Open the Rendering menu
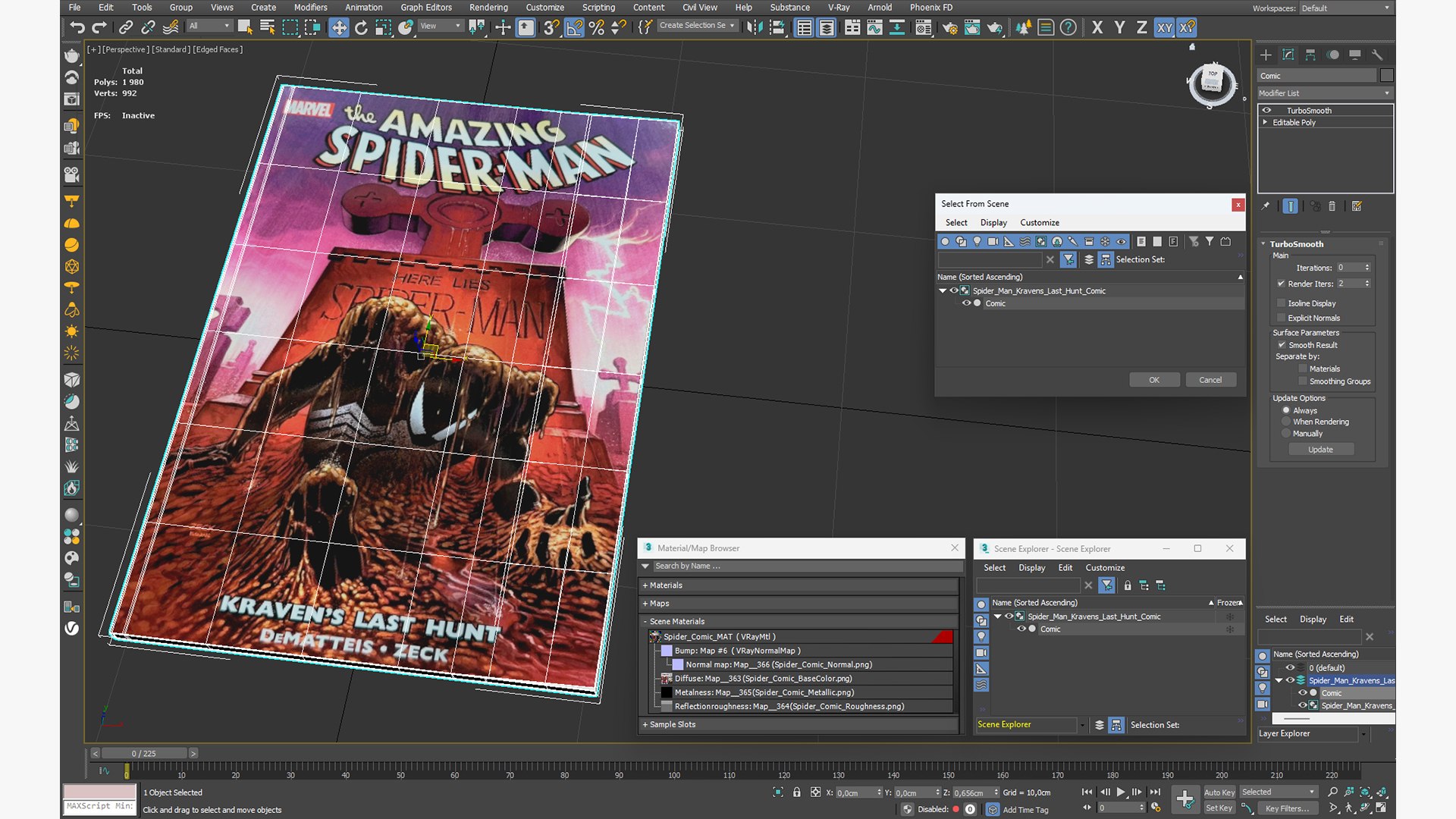The height and width of the screenshot is (819, 1456). coord(488,8)
